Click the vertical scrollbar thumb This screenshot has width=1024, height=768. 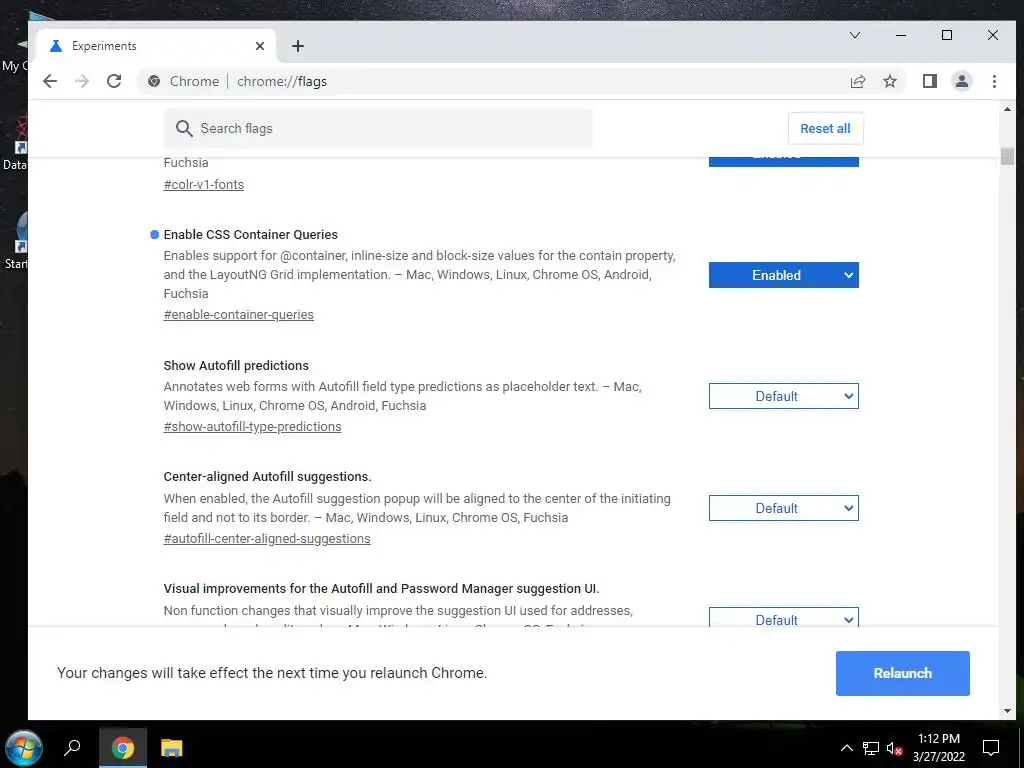1007,156
